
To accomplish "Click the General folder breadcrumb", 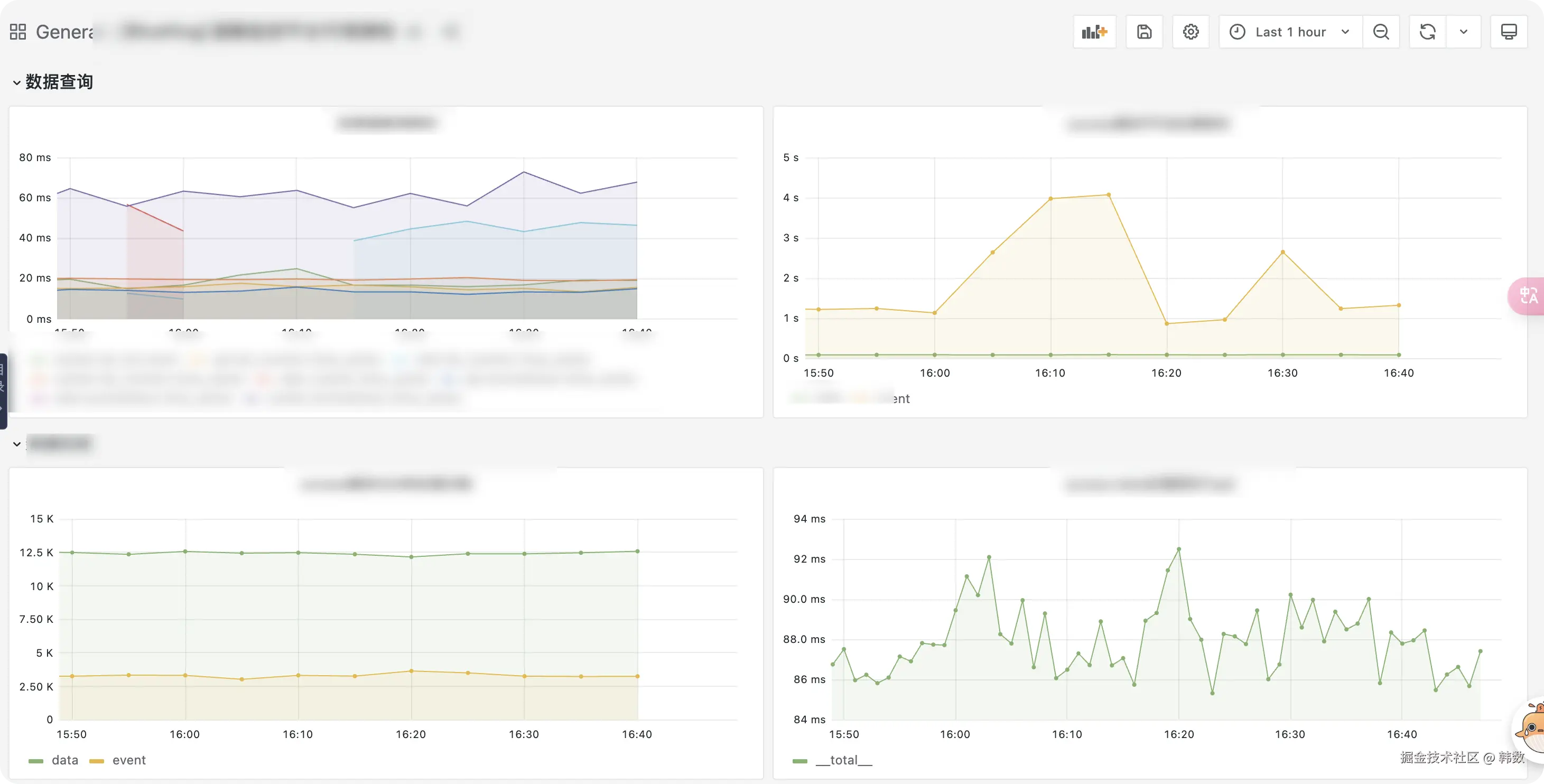I will pyautogui.click(x=63, y=32).
